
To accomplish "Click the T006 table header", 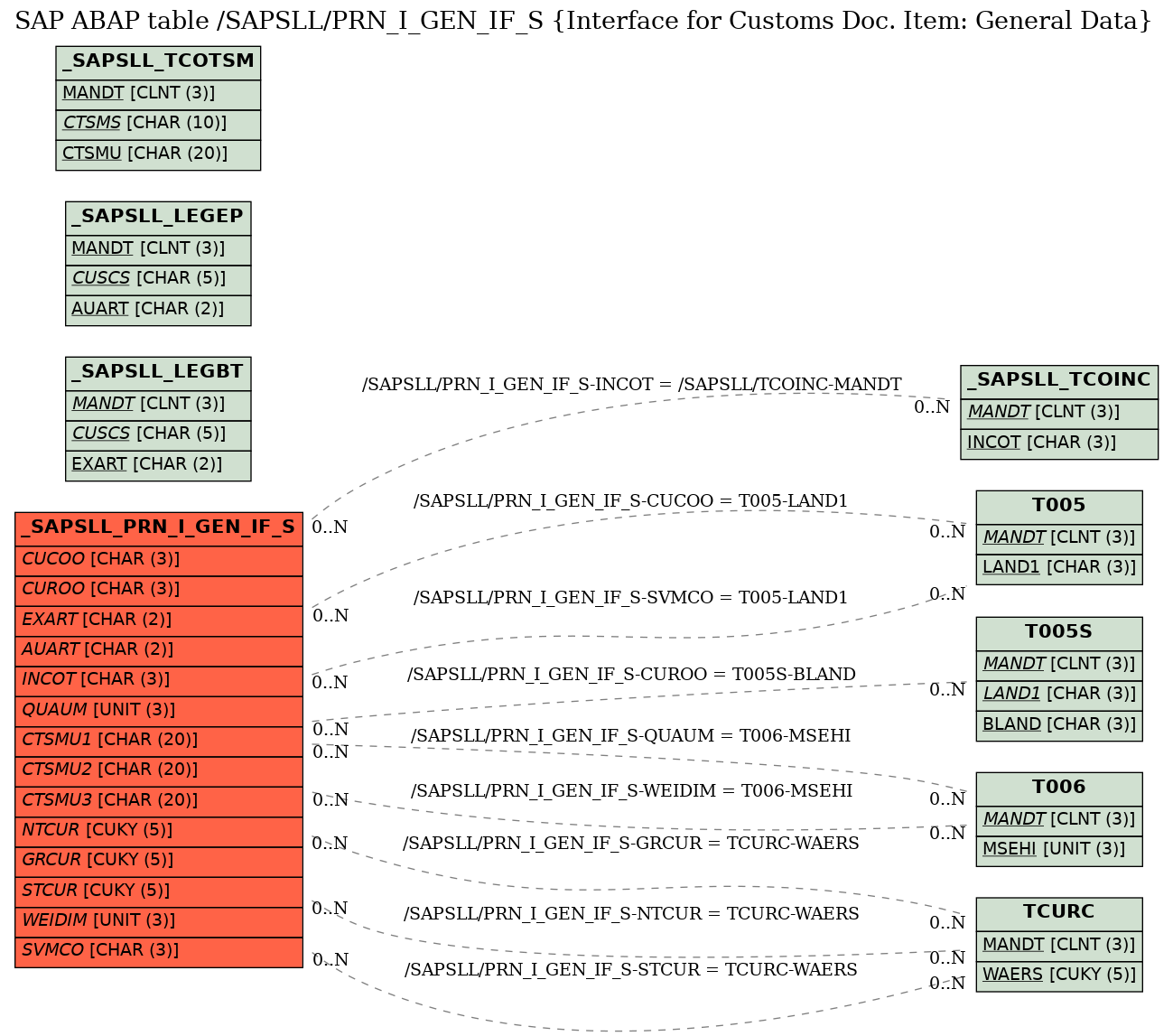I will click(1059, 789).
